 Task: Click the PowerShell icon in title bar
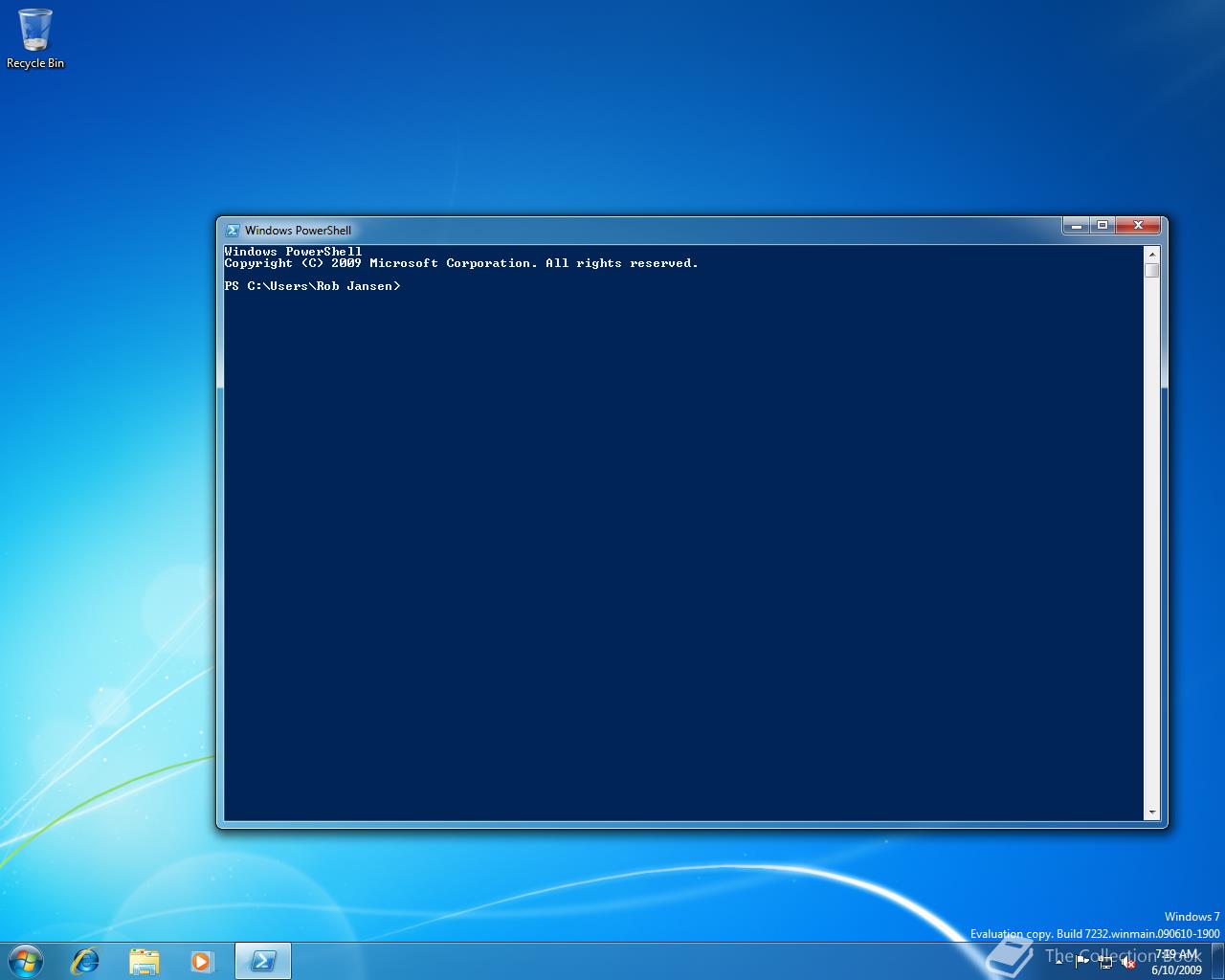[x=232, y=230]
